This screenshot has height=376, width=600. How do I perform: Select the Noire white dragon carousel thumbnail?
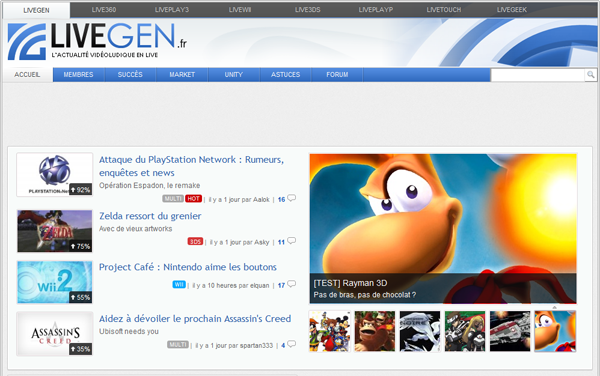(x=420, y=331)
